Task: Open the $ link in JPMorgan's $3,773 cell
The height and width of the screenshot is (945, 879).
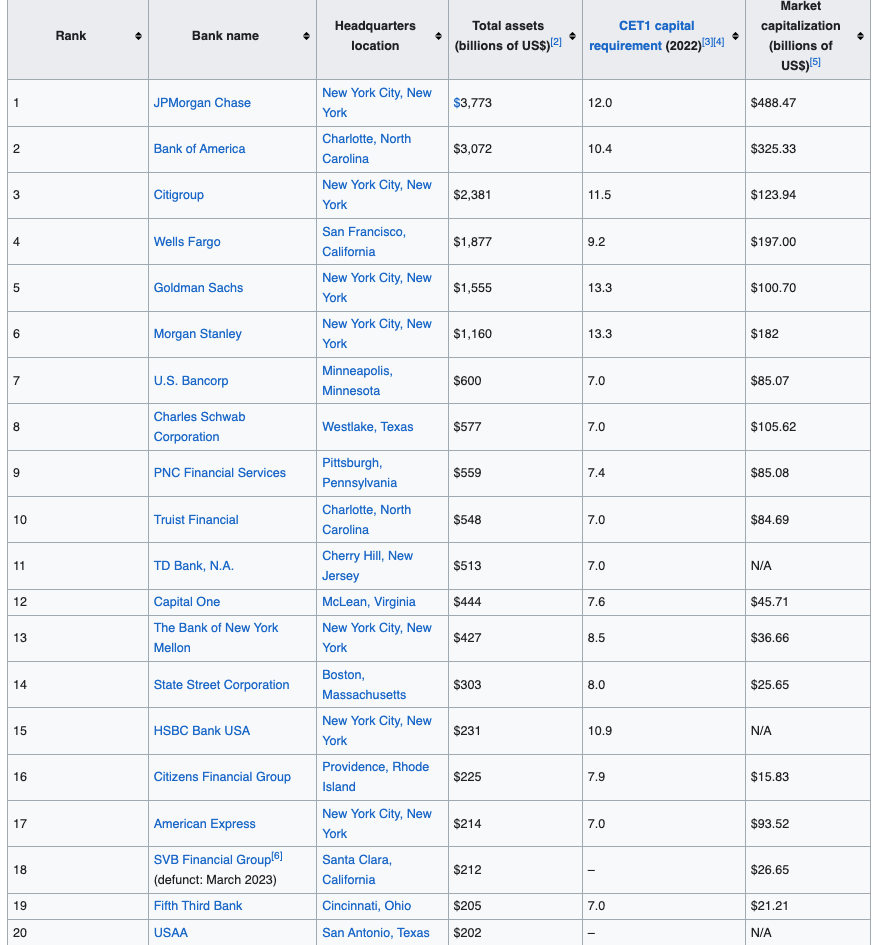Action: tap(456, 103)
